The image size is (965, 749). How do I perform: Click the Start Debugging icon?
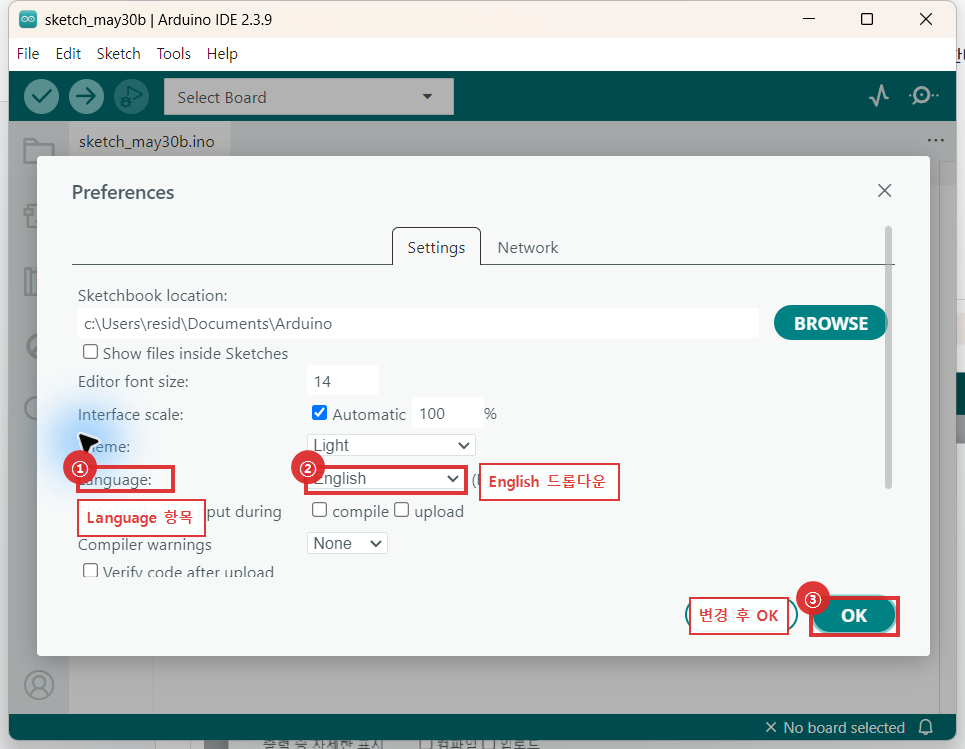[x=131, y=97]
